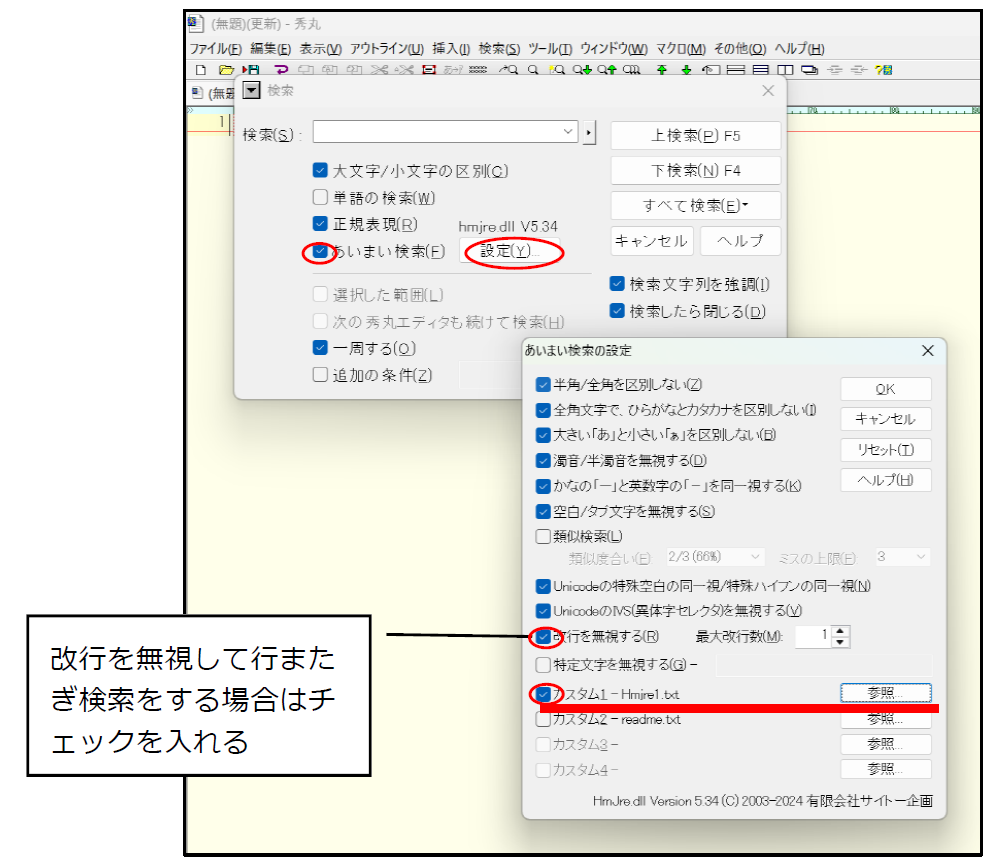Screen dimensions: 991x864
Task: Click the Open folder toolbar icon
Action: (226, 70)
